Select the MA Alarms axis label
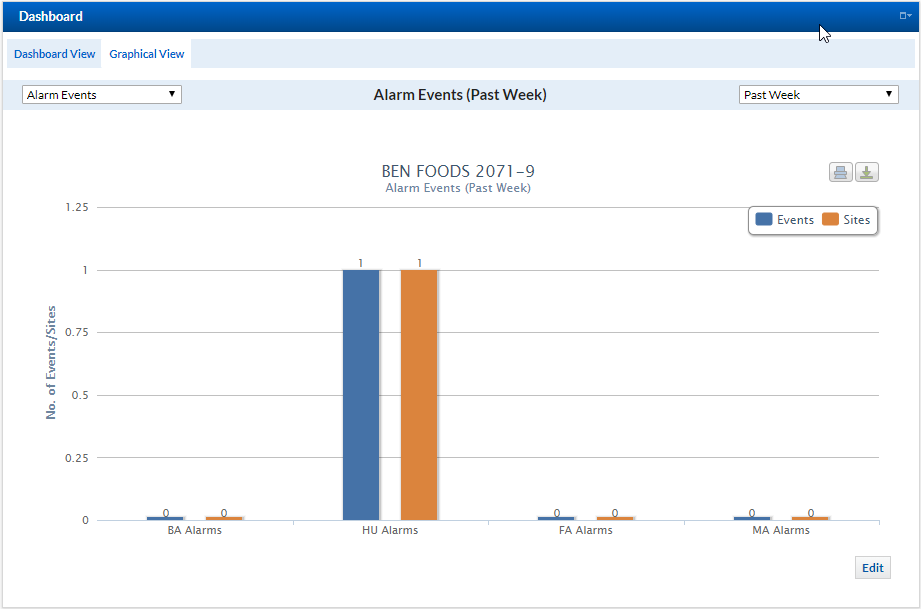921x609 pixels. tap(781, 530)
